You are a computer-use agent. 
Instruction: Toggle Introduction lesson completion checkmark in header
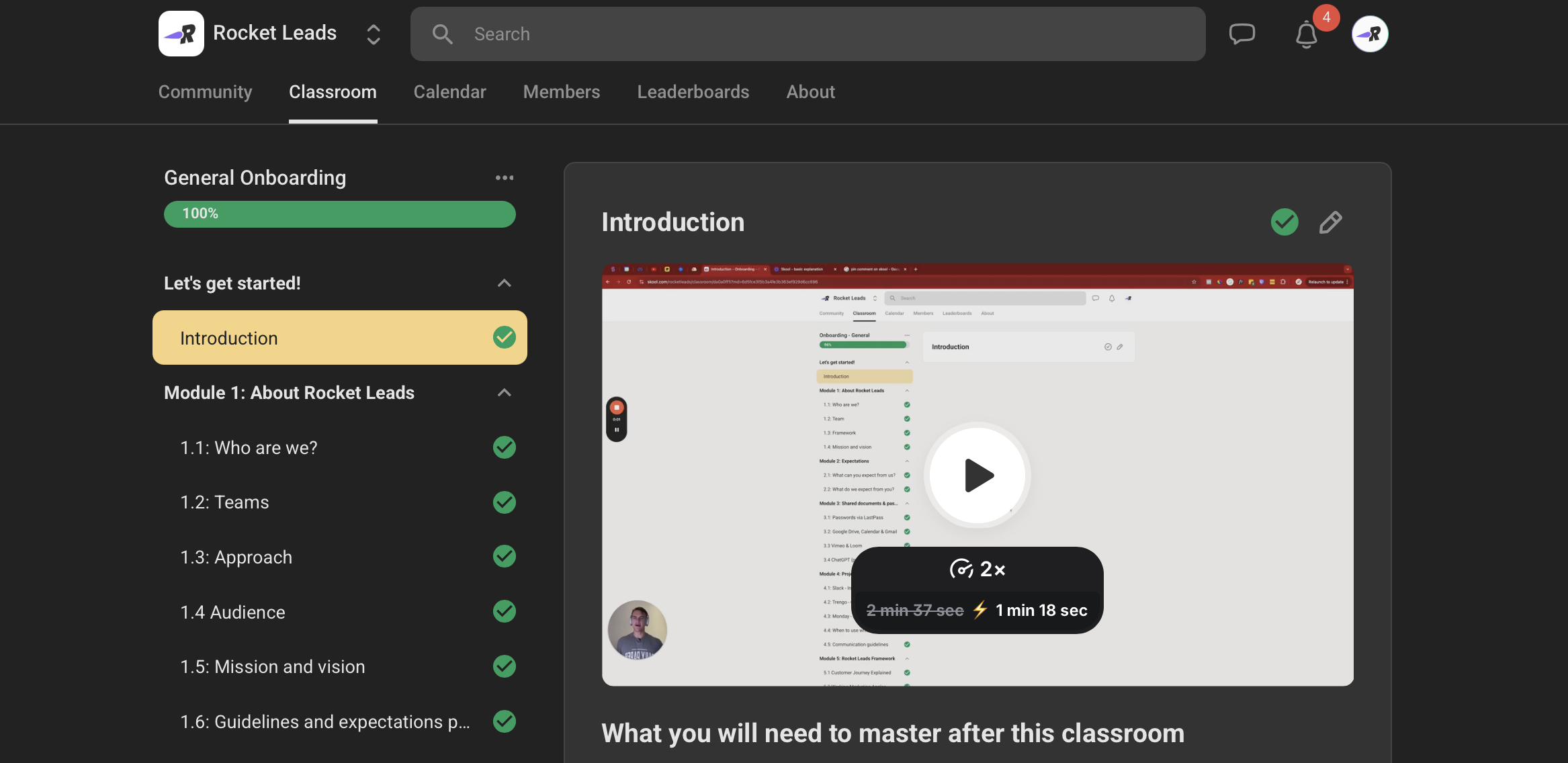[x=1284, y=222]
